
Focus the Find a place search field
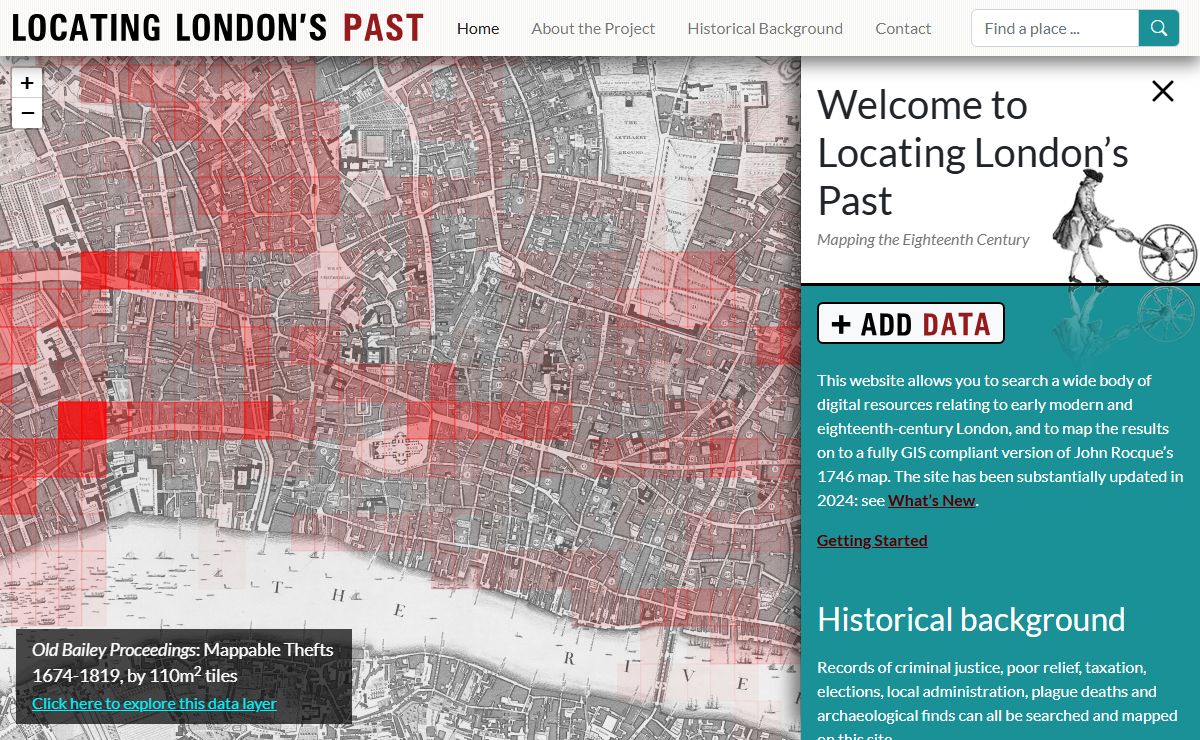(1055, 28)
